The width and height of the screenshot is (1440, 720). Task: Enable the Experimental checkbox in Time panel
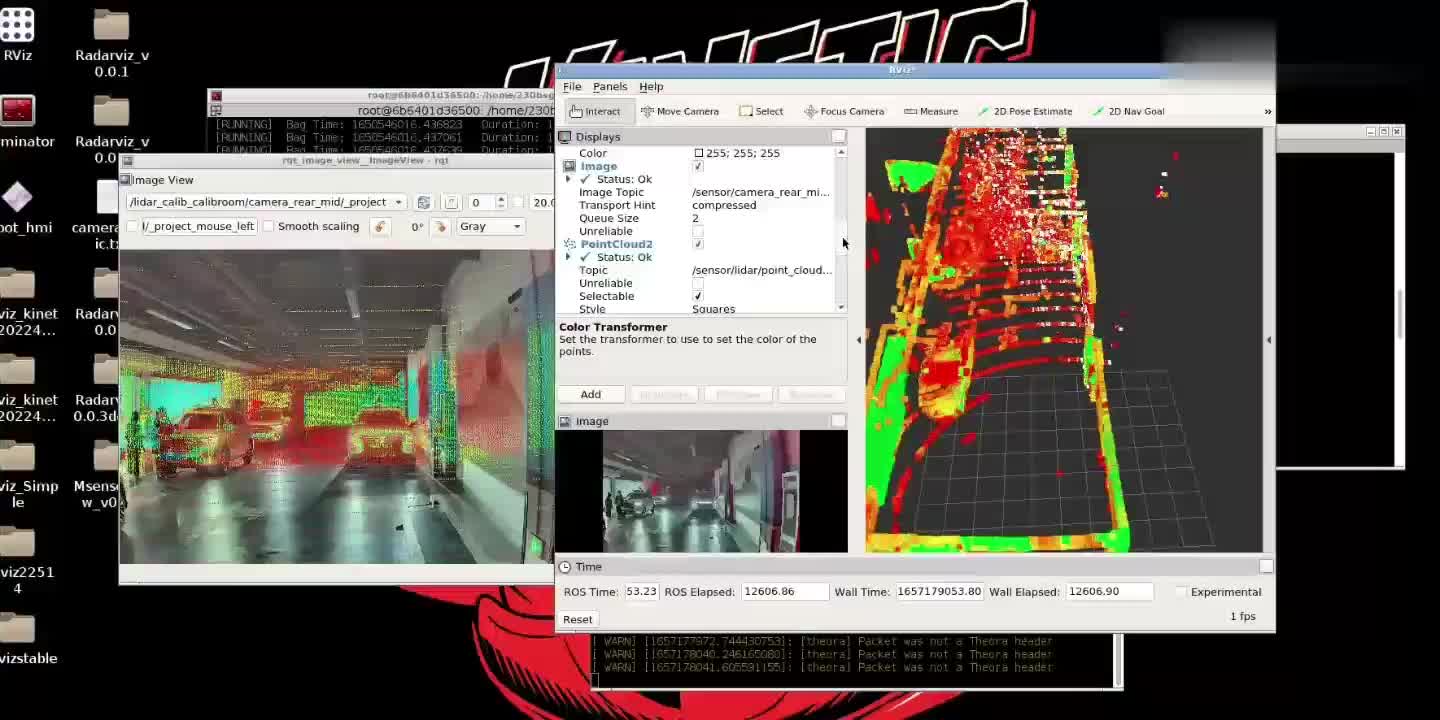click(x=1181, y=592)
